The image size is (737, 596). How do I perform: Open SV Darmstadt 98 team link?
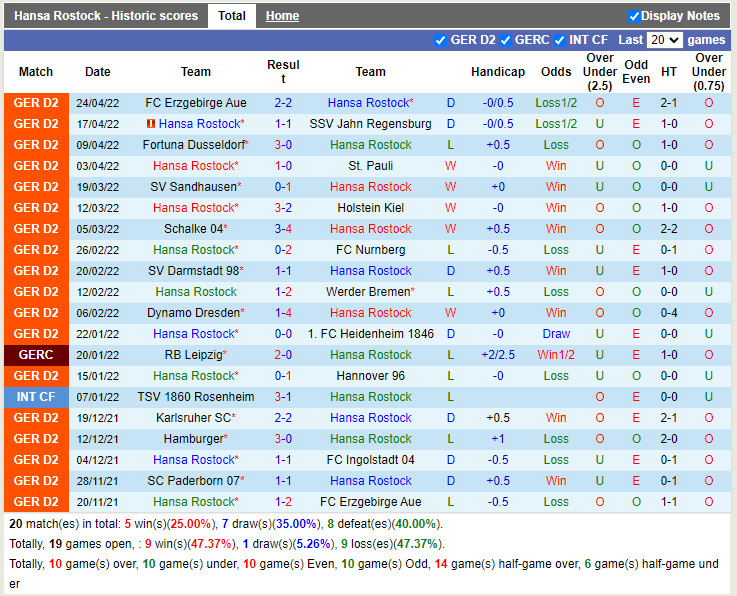coord(193,271)
